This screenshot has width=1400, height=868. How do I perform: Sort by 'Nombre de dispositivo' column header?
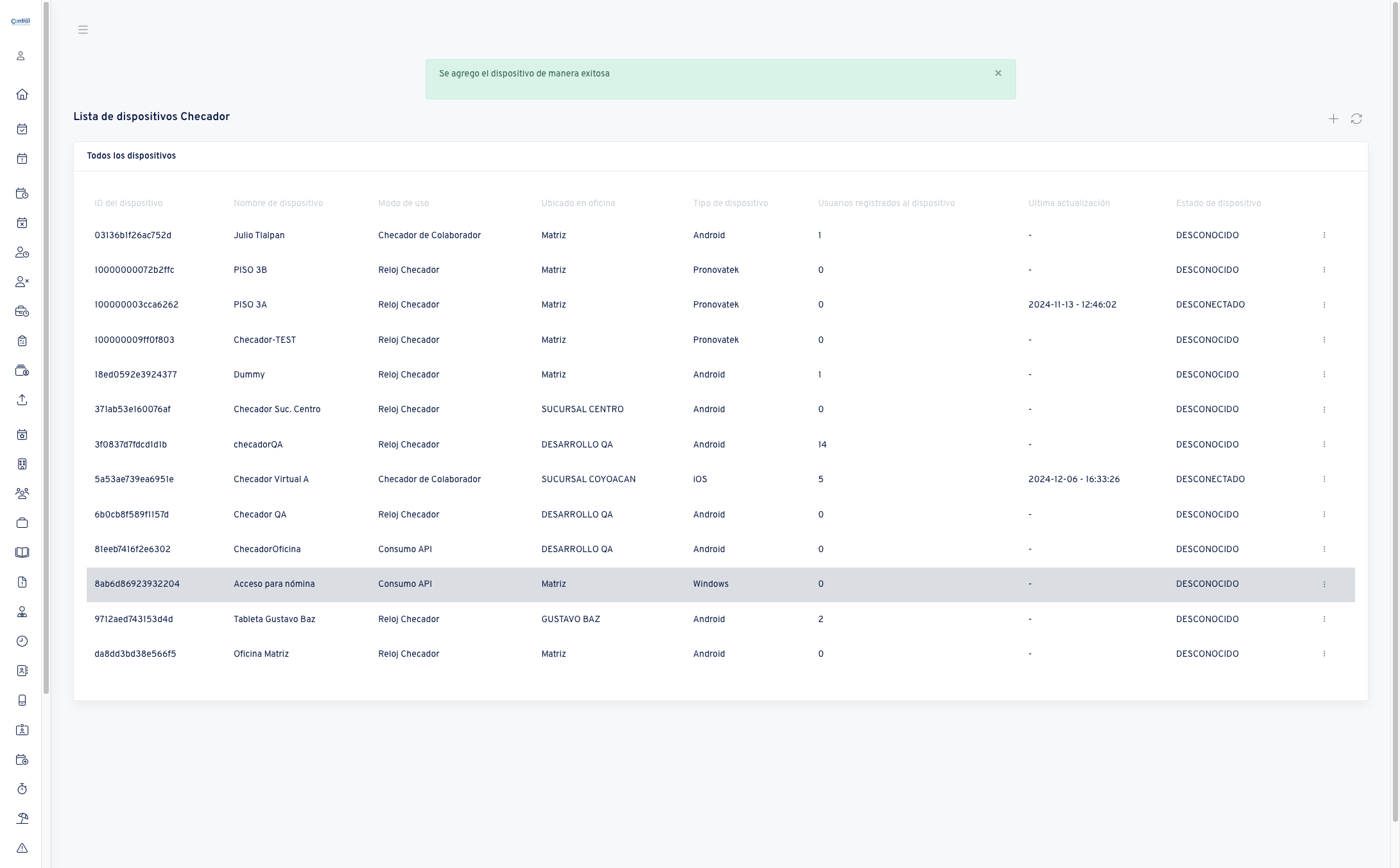(x=278, y=204)
